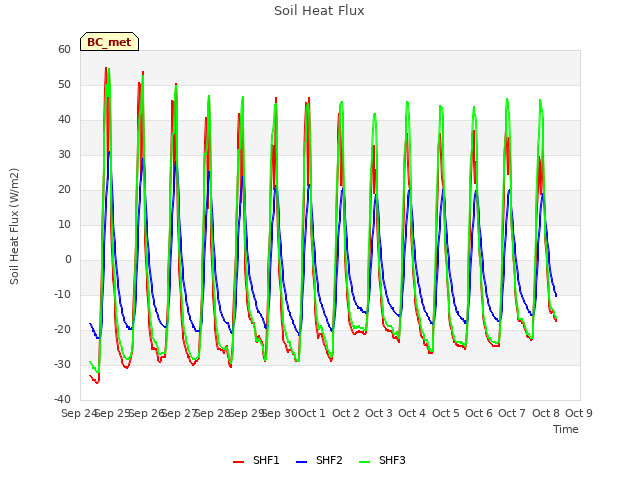Click the 0 y-axis tick label
640x480 pixels.
pyautogui.click(x=68, y=260)
